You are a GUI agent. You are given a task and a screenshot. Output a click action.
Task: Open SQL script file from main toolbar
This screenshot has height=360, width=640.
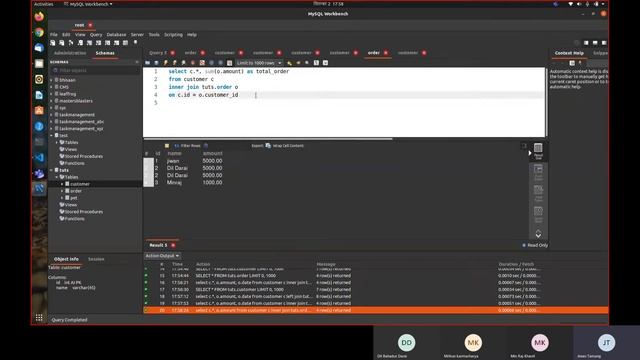(x=62, y=43)
